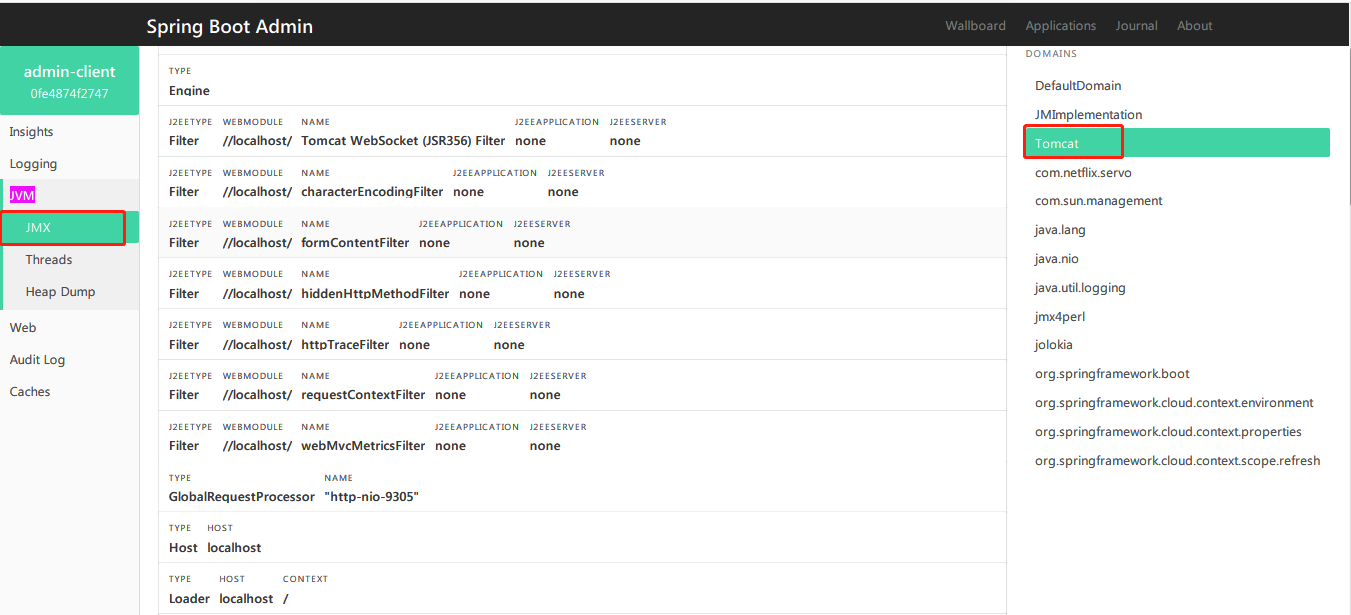Select org.springframework.cloud.context.scope.refresh domain
This screenshot has width=1351, height=615.
click(1177, 461)
